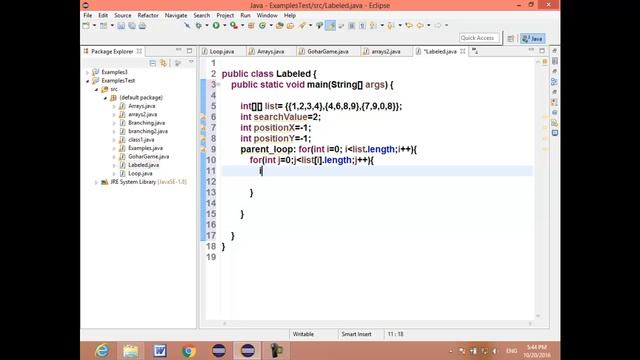Open the Source menu

[x=122, y=16]
